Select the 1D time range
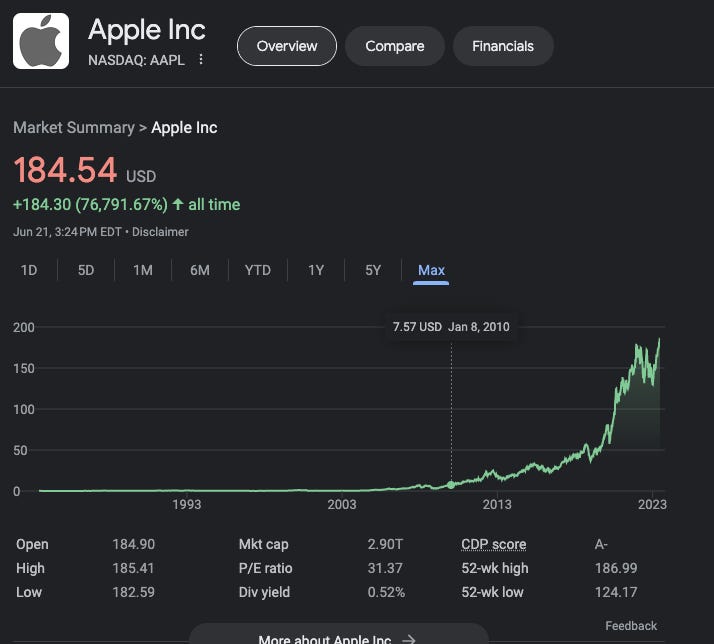This screenshot has width=714, height=644. pos(29,270)
